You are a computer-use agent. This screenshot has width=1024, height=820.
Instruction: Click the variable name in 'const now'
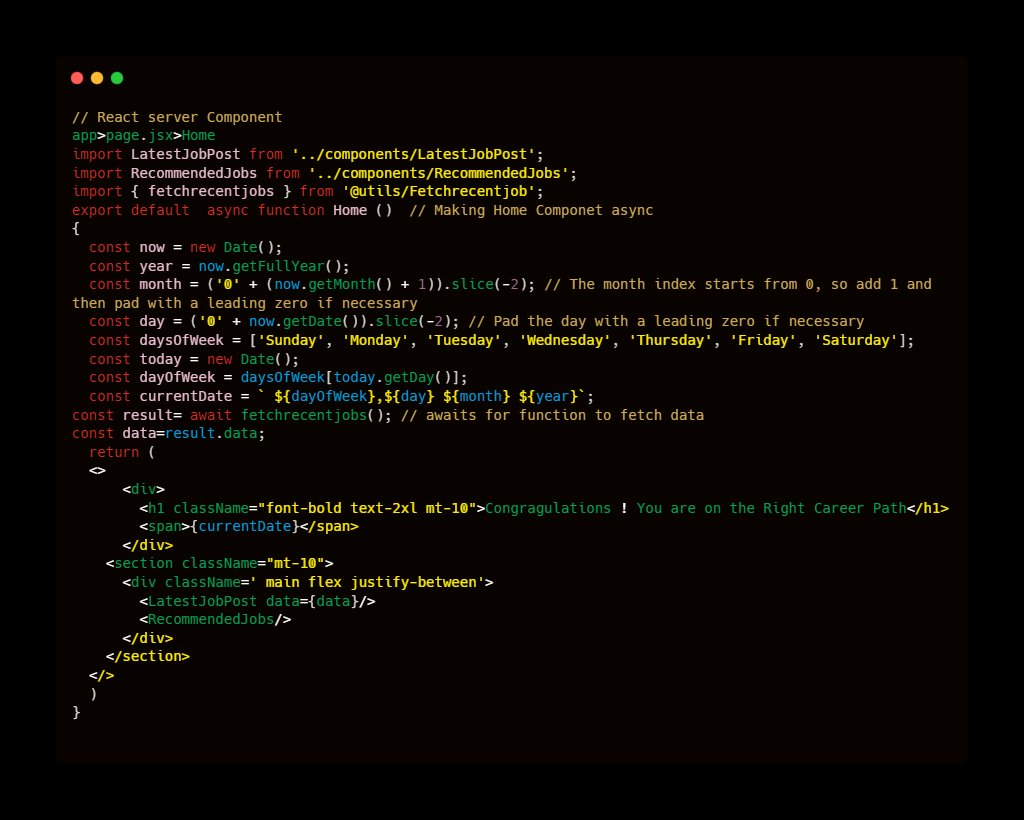[152, 248]
